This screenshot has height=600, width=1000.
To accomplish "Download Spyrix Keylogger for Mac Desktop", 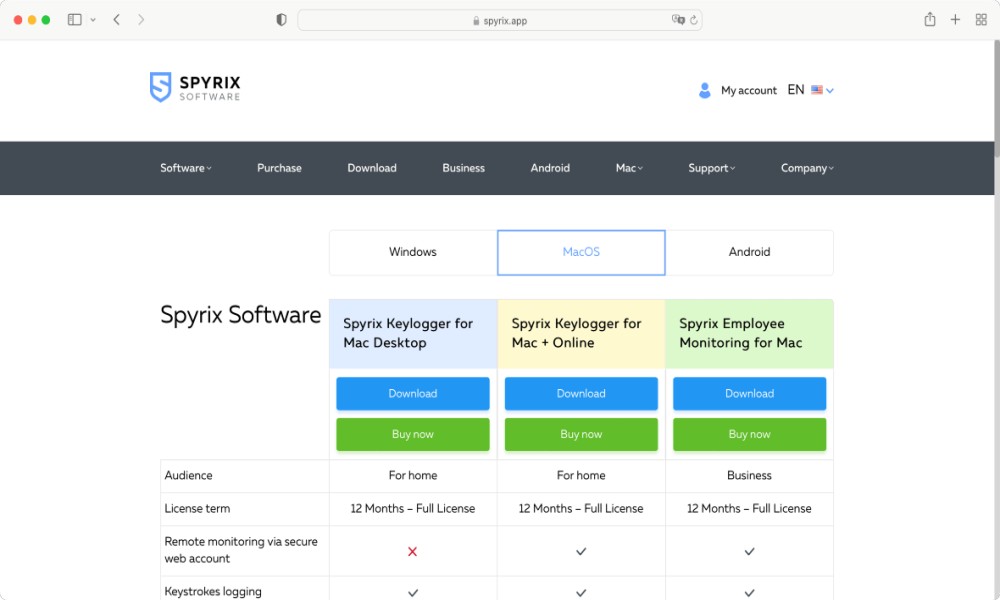I will tap(413, 393).
